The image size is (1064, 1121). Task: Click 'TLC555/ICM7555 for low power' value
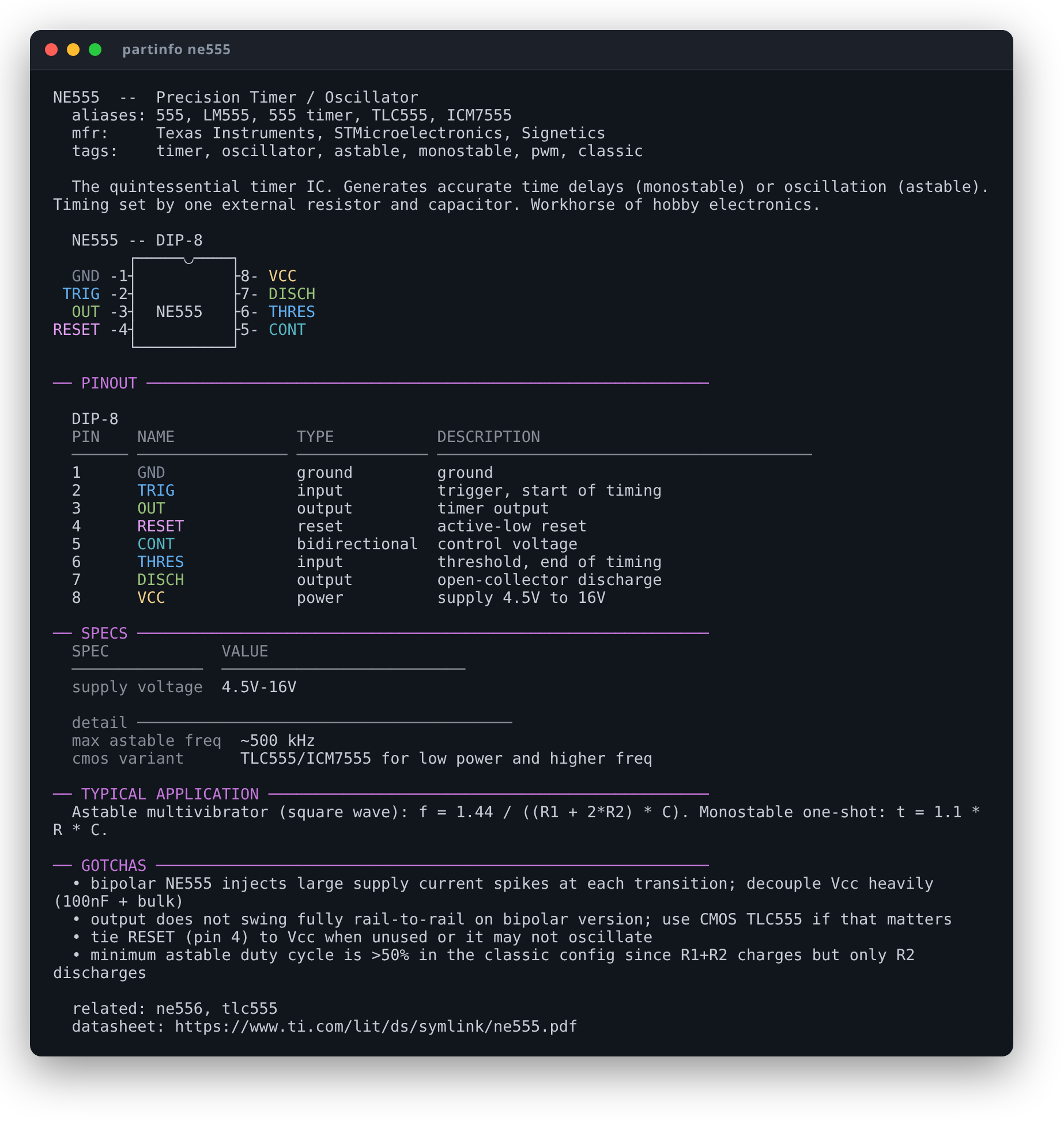pos(446,758)
